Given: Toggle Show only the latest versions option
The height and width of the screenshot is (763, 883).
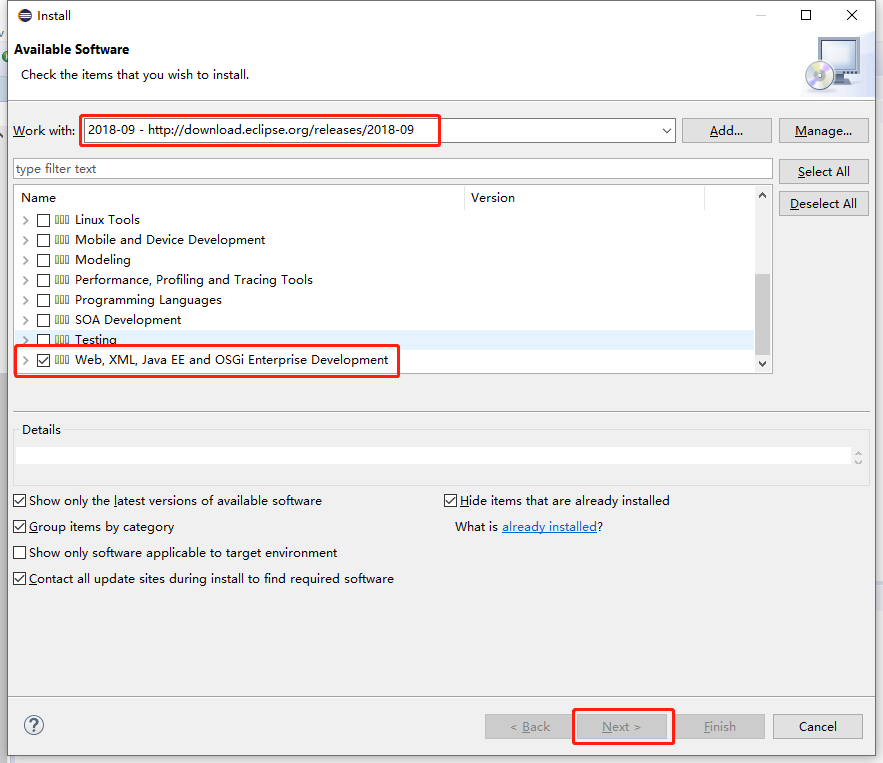Looking at the screenshot, I should point(20,501).
